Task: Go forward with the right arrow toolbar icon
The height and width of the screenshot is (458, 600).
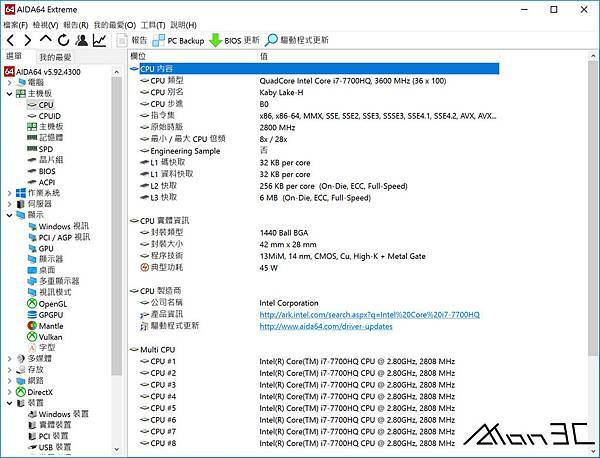Action: [x=28, y=40]
